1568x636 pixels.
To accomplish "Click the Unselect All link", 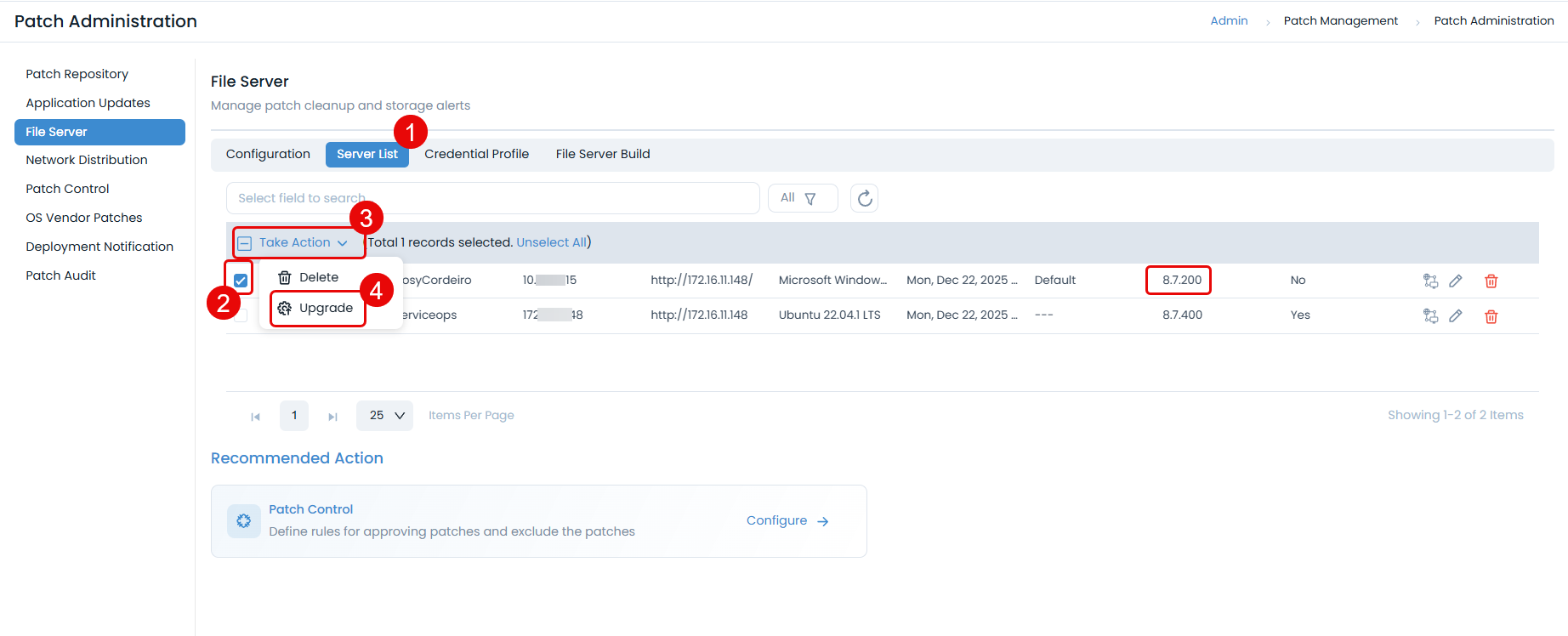I will (x=551, y=242).
